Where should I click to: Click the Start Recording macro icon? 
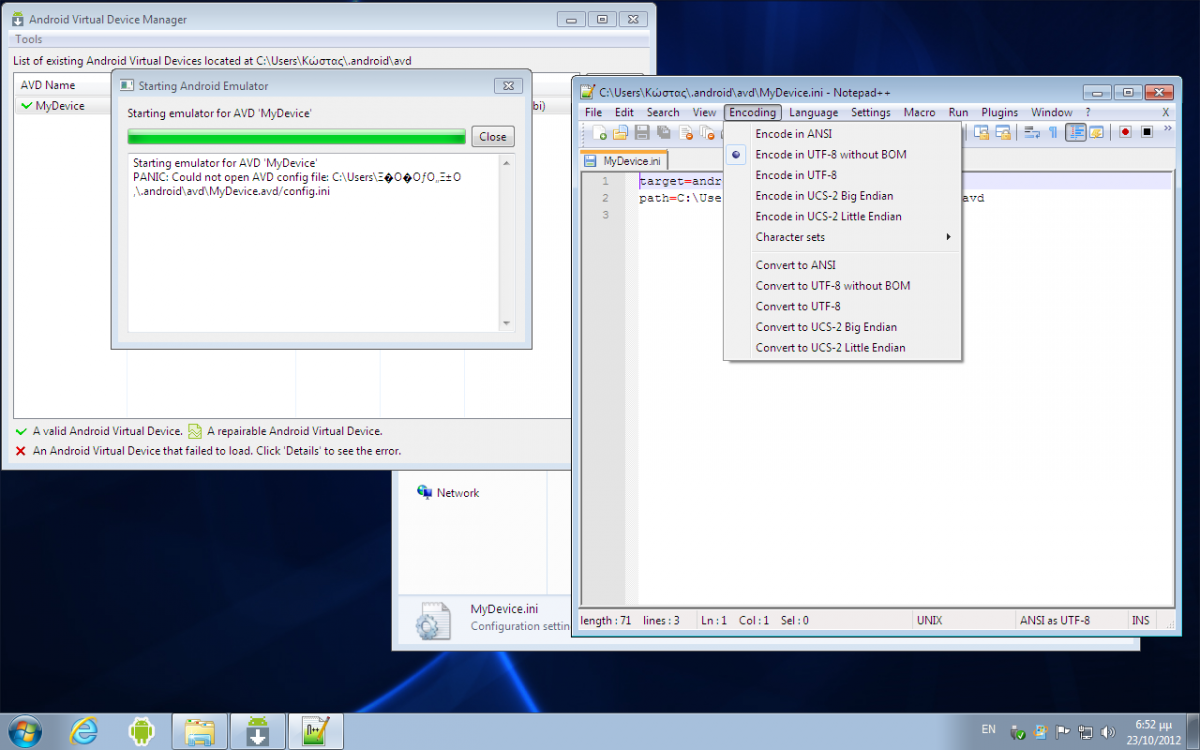(x=1125, y=132)
